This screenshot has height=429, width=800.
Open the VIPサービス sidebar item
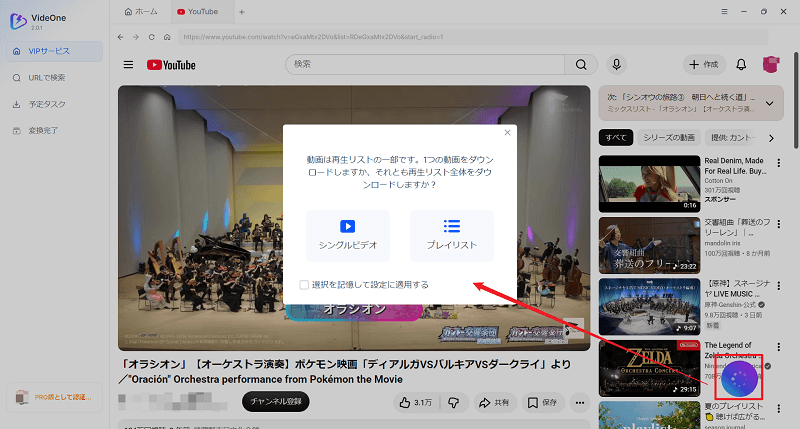click(55, 51)
